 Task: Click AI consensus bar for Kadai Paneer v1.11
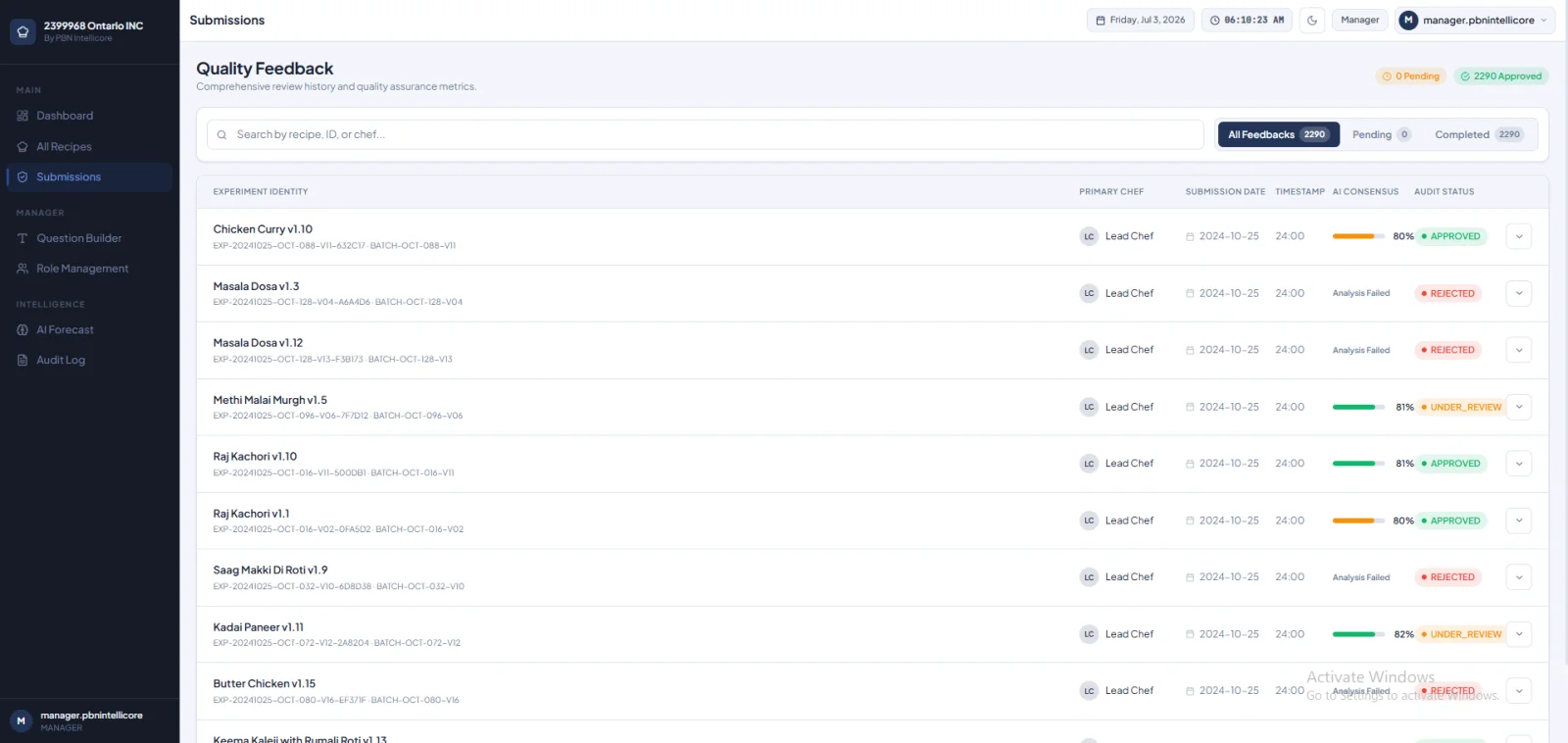point(1358,634)
